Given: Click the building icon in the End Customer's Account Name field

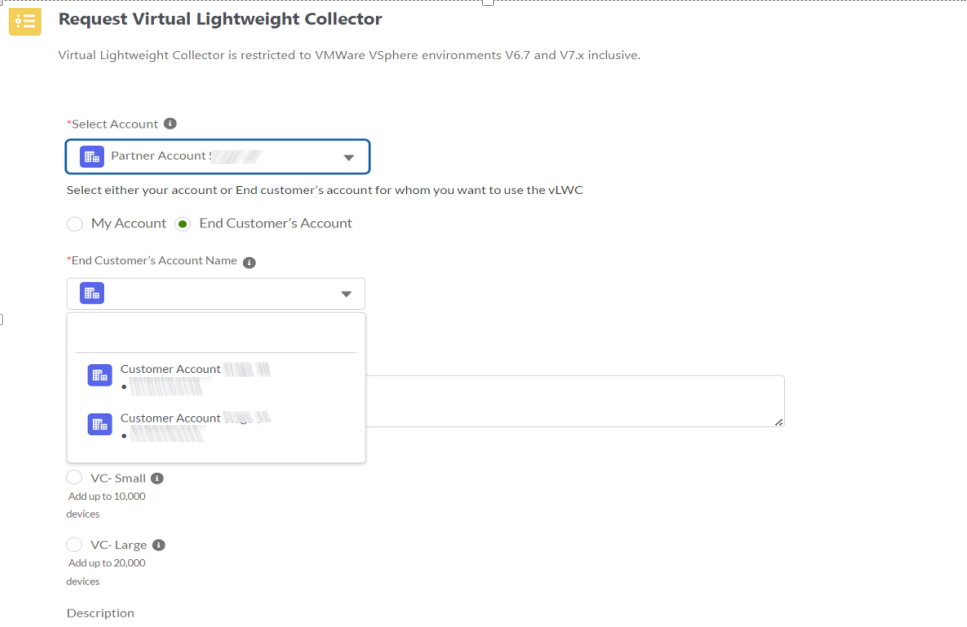Looking at the screenshot, I should [92, 293].
